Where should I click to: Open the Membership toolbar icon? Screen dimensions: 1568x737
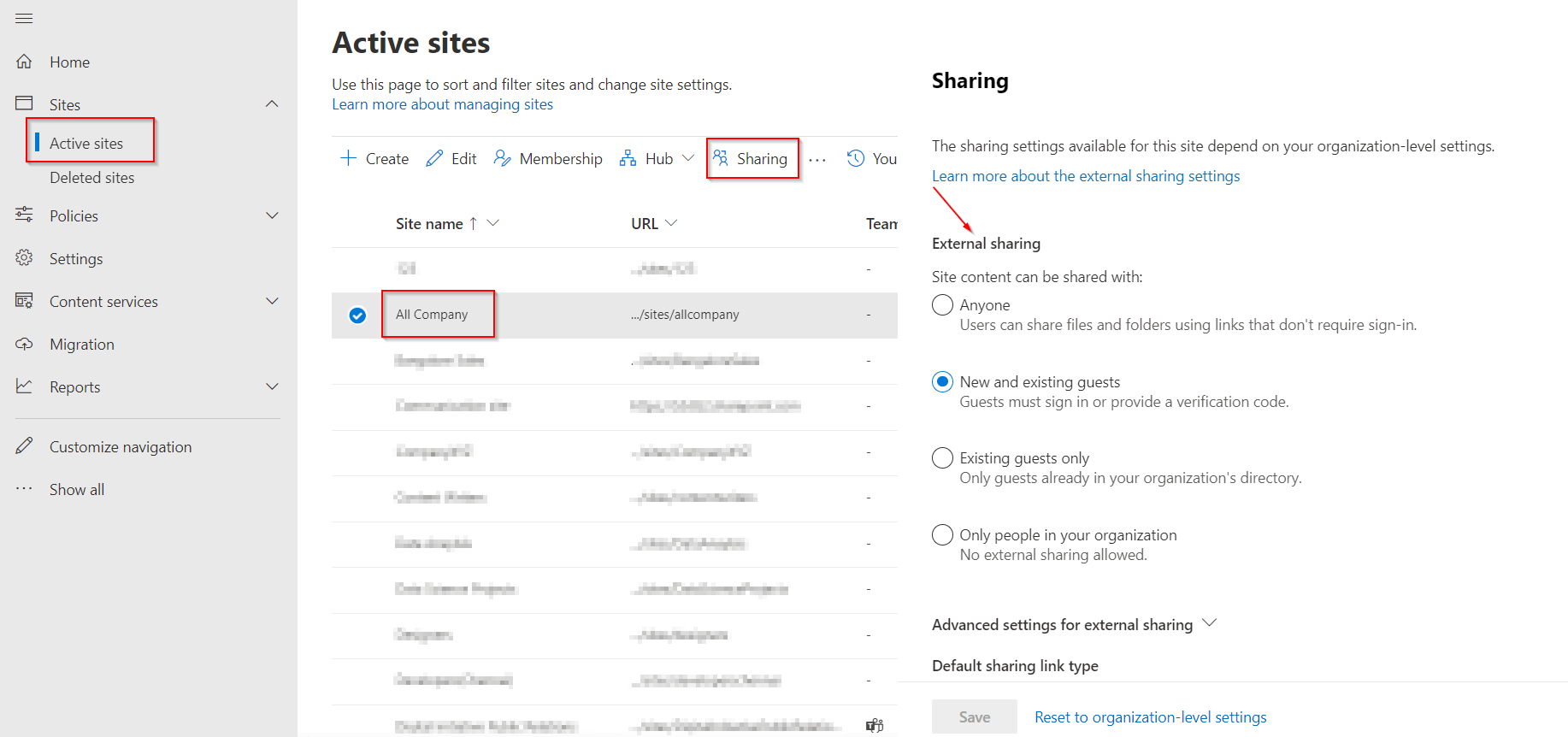pyautogui.click(x=503, y=157)
